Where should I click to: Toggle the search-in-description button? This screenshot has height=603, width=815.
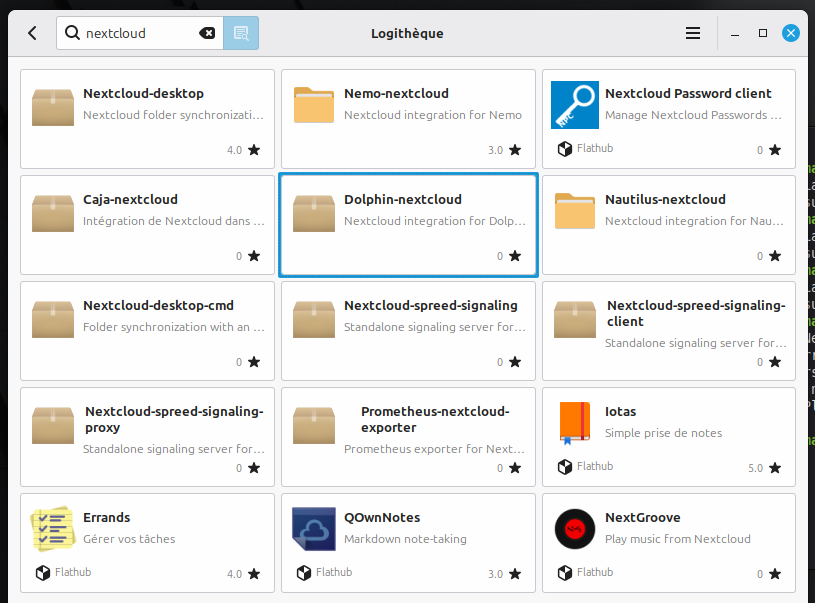(x=240, y=33)
